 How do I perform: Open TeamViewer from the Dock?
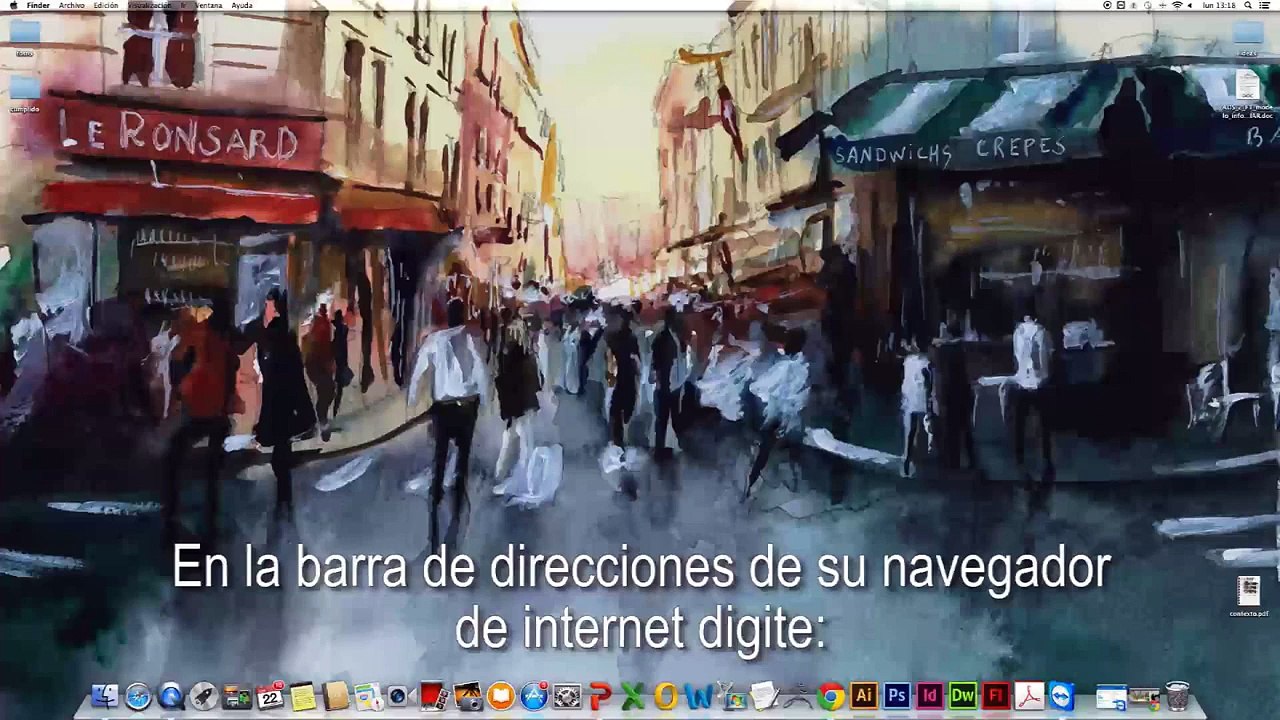(x=1062, y=696)
